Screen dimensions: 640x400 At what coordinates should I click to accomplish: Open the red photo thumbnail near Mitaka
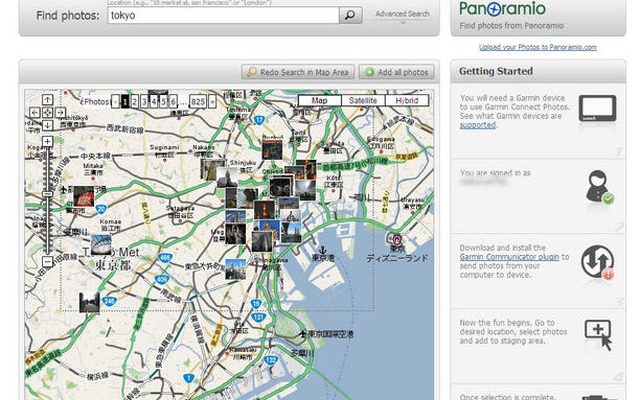click(x=84, y=196)
